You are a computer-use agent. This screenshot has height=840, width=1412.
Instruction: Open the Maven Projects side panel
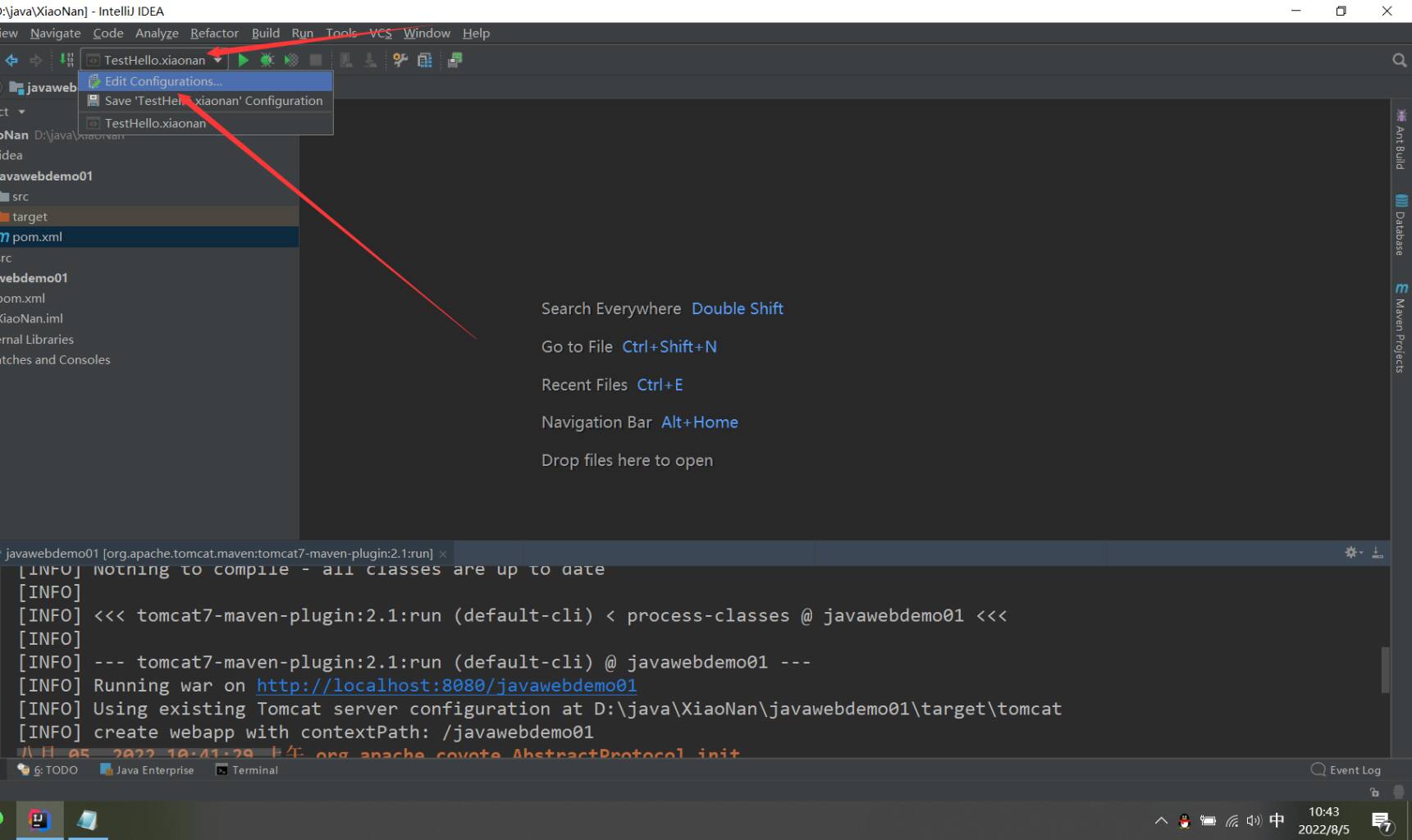1401,328
